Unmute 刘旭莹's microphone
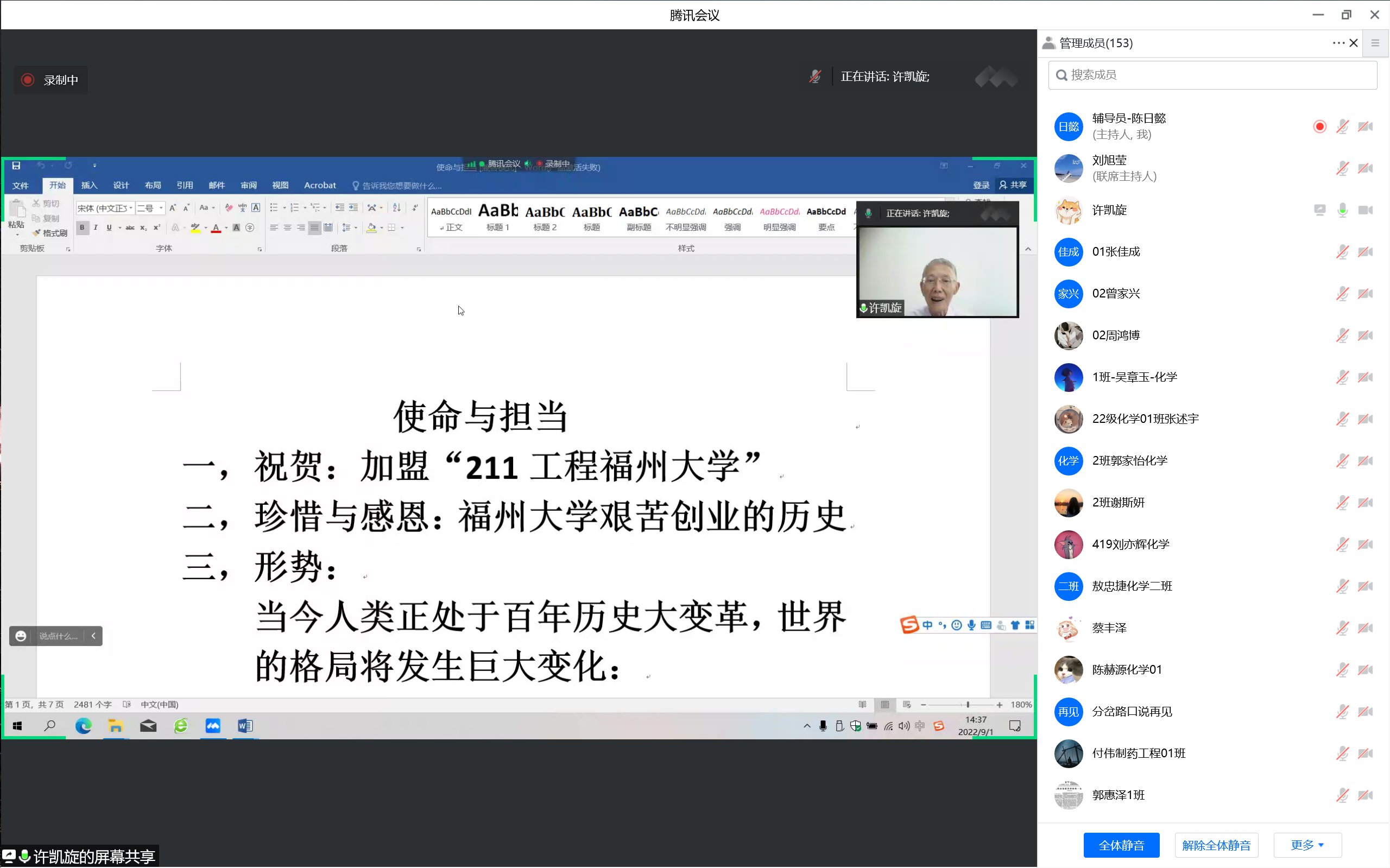Viewport: 1390px width, 868px height. click(1342, 168)
